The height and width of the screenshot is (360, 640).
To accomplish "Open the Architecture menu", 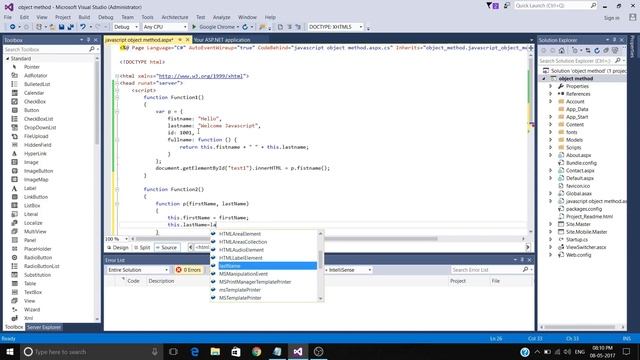I will pos(175,17).
